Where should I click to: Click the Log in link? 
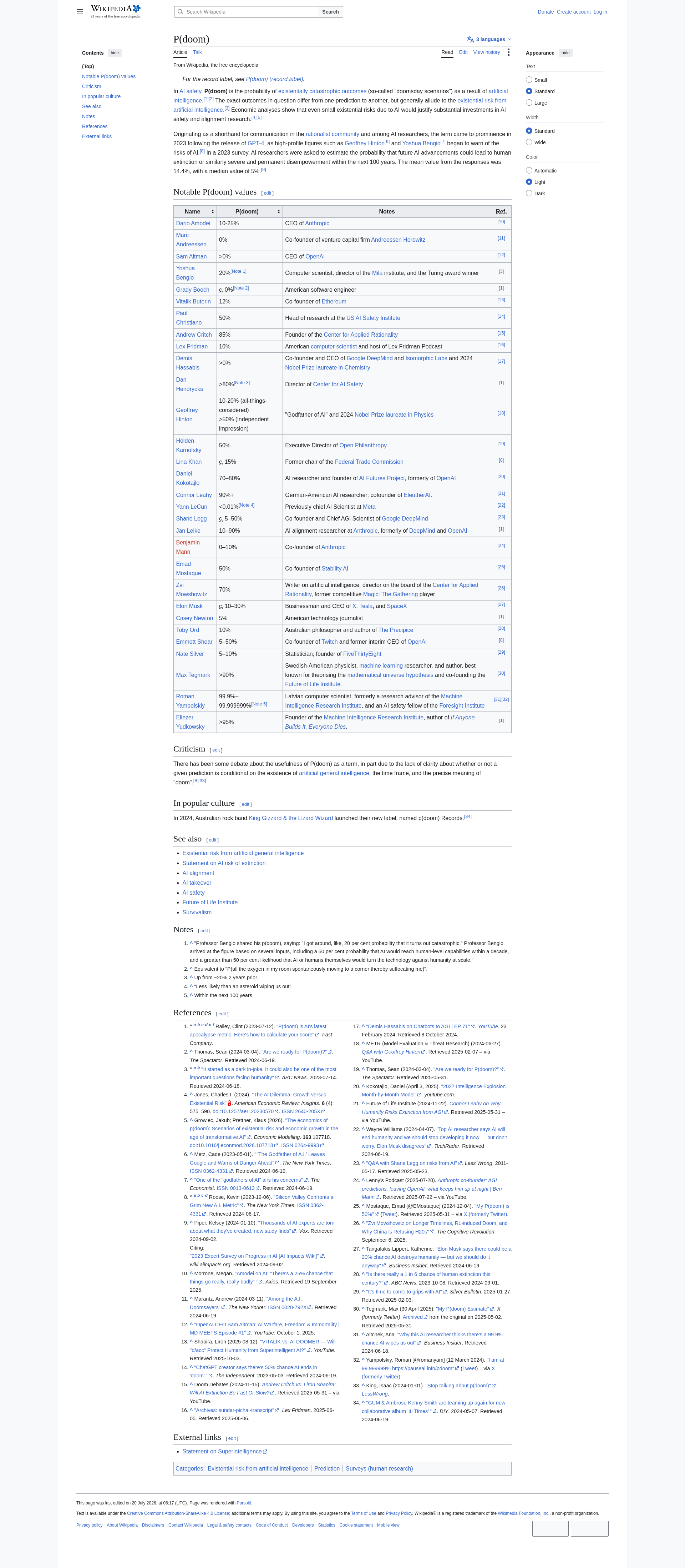coord(600,11)
